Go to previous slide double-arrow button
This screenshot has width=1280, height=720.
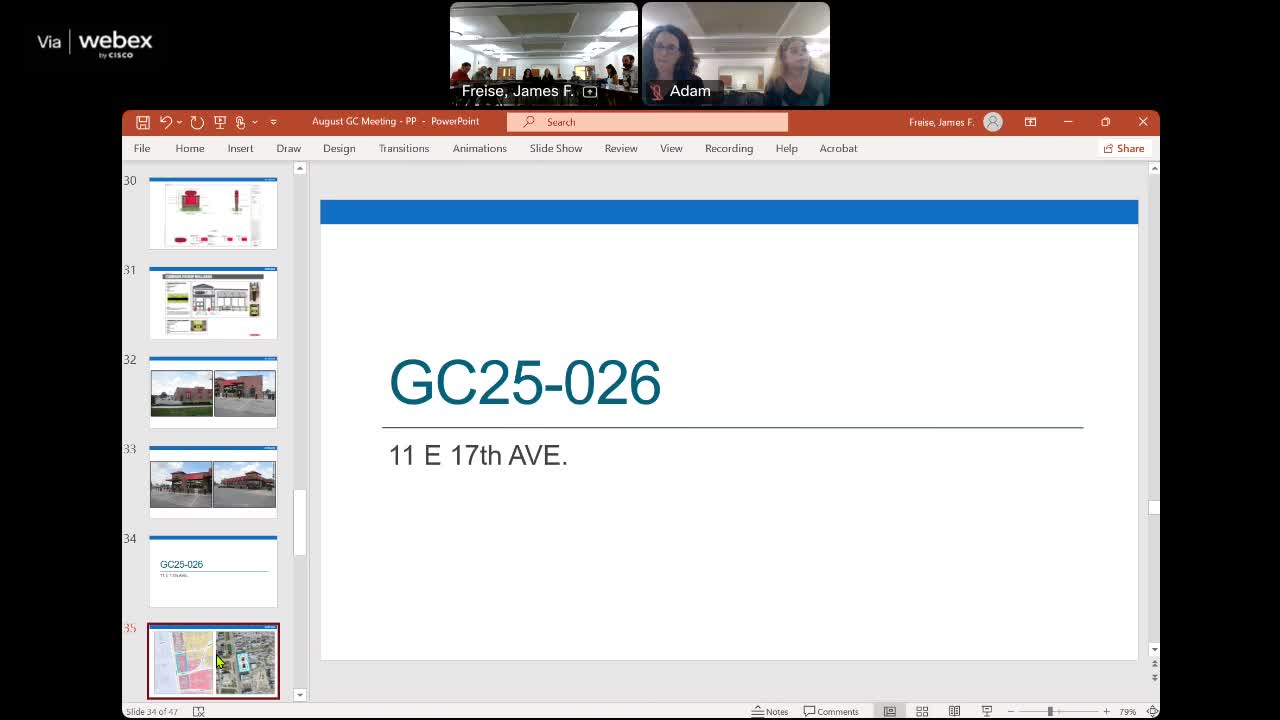click(1154, 664)
